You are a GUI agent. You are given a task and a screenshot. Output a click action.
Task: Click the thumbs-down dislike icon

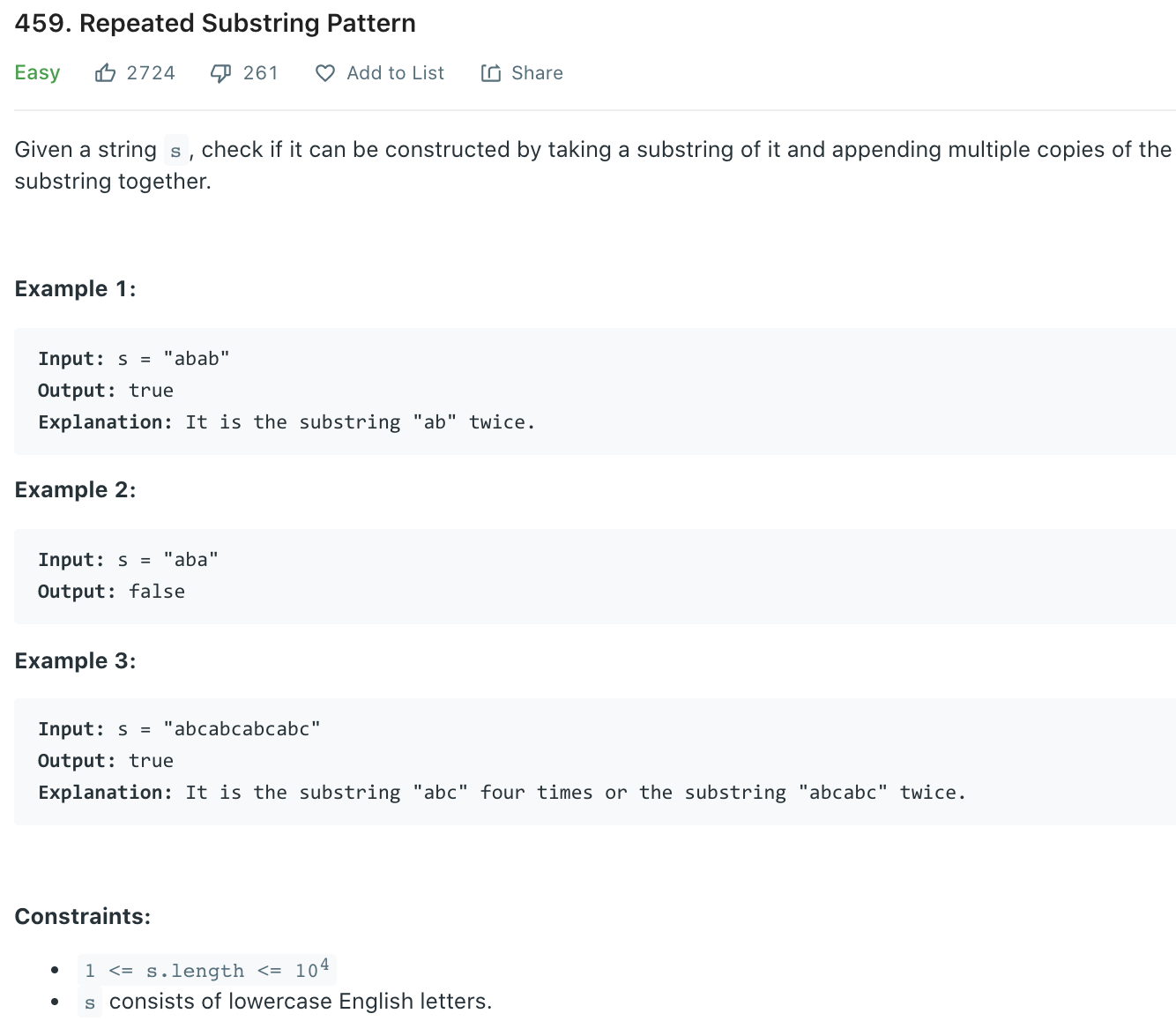220,73
